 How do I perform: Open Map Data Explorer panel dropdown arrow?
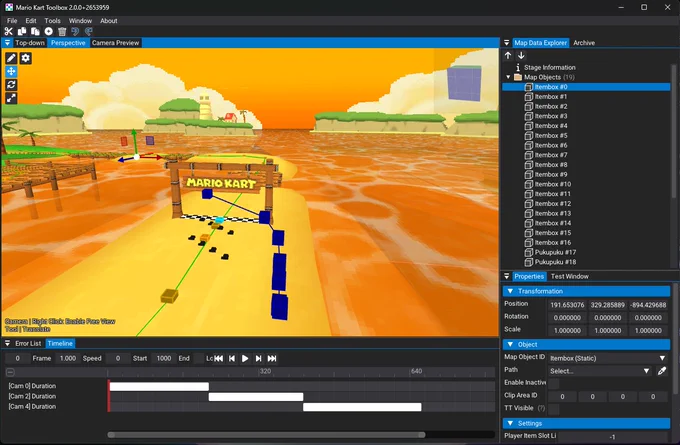[x=507, y=43]
